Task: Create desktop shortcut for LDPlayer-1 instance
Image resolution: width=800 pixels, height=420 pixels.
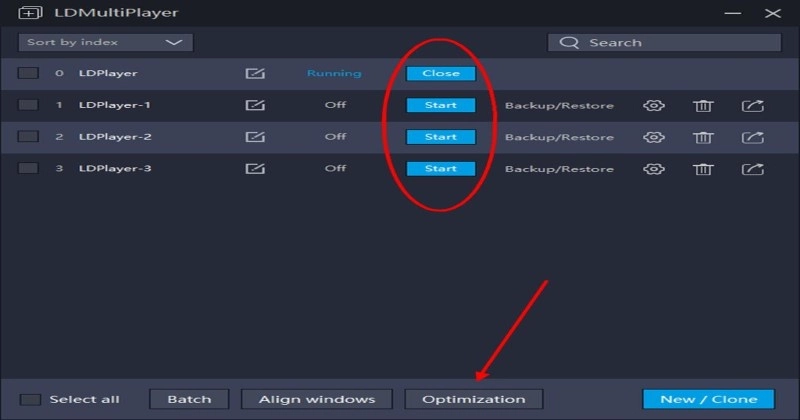Action: [x=752, y=105]
